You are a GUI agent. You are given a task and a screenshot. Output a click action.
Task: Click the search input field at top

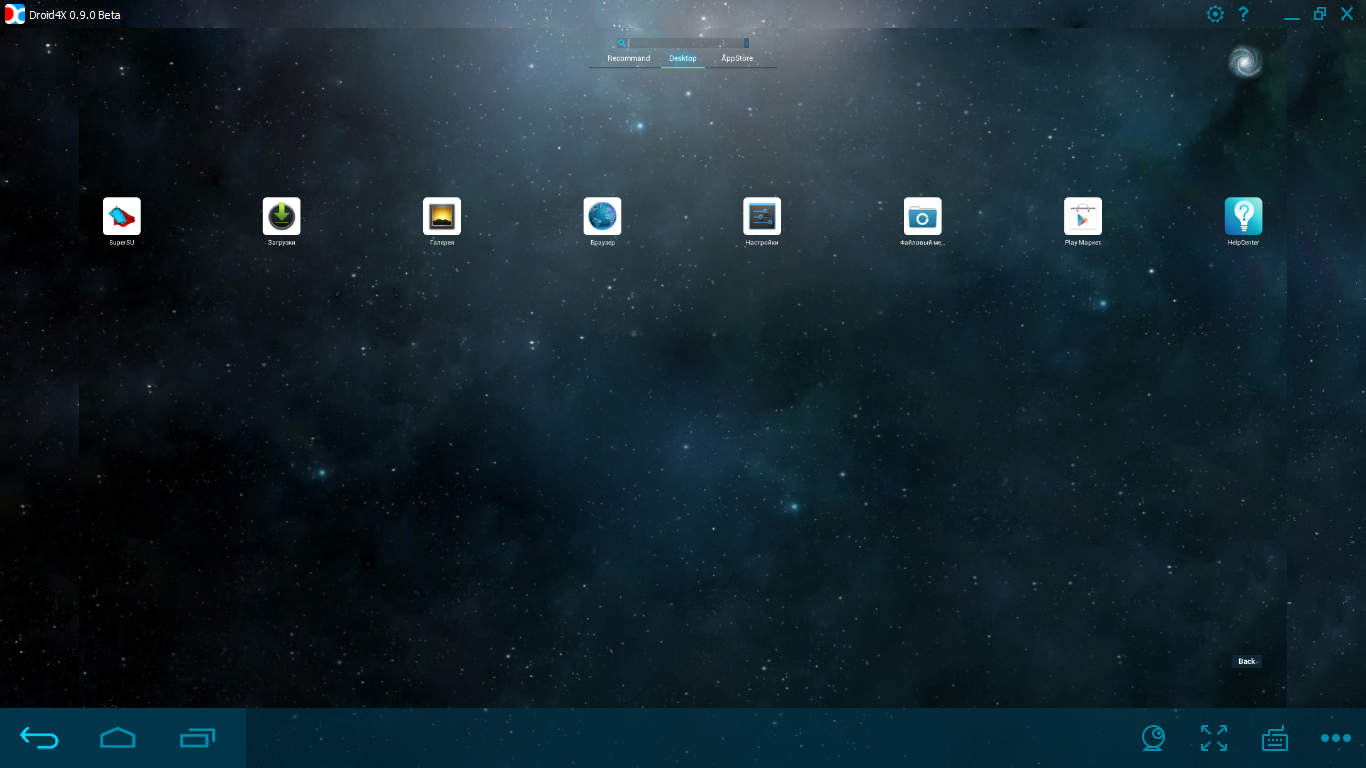click(x=687, y=43)
